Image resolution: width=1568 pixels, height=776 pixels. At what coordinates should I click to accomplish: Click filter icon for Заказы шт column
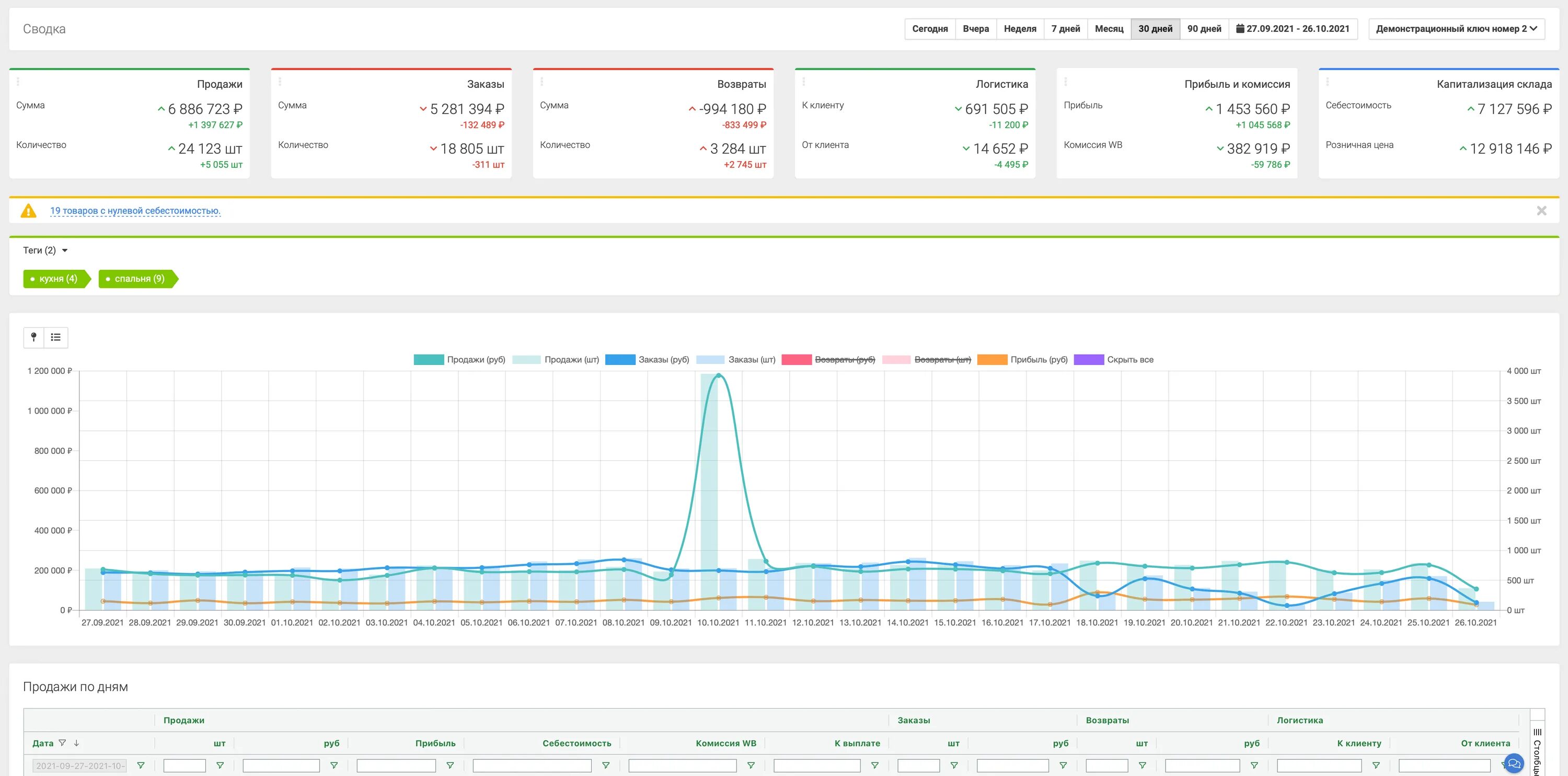(954, 766)
